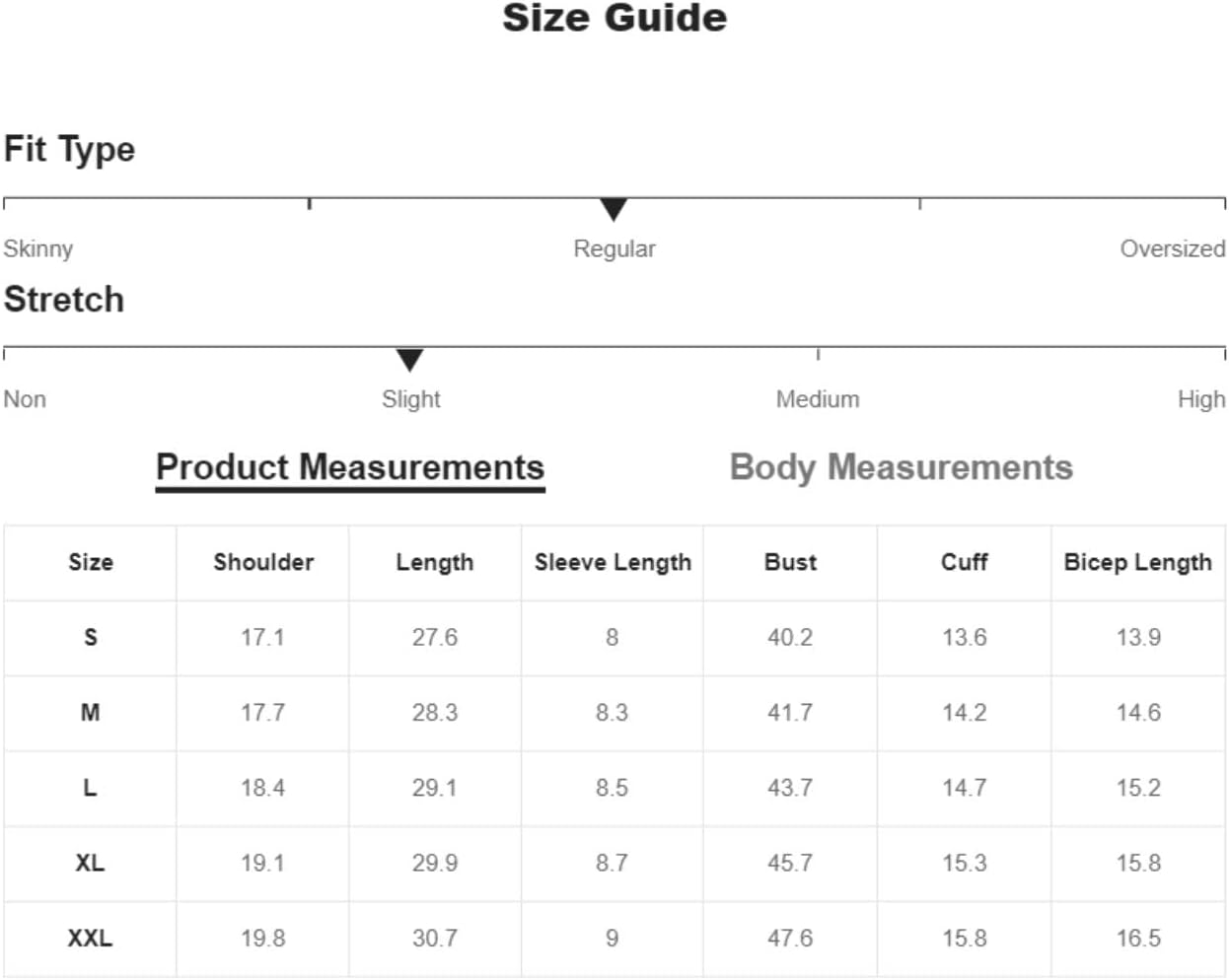The image size is (1229, 980).
Task: Click the Slight stretch label
Action: (410, 399)
